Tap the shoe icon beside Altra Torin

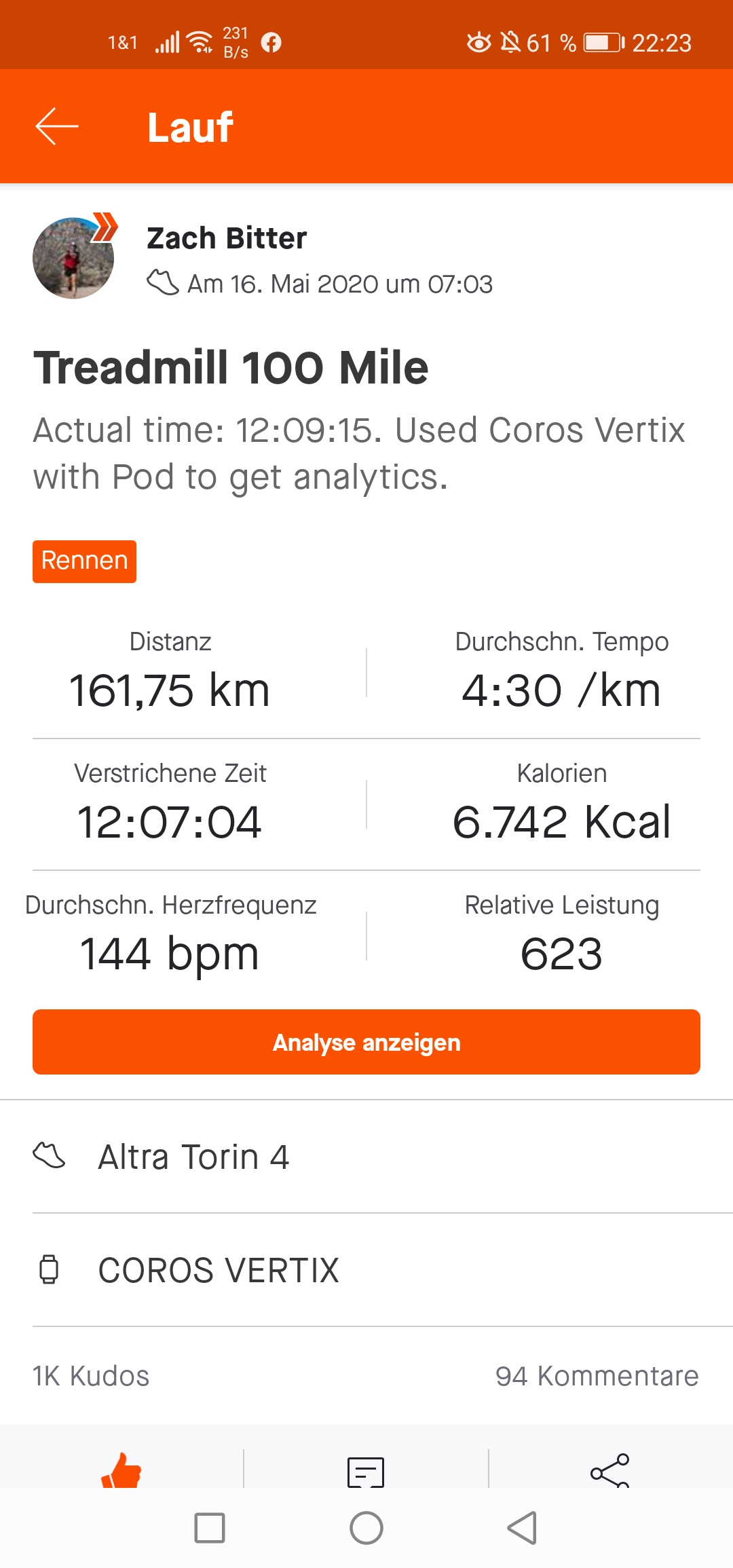[x=49, y=1155]
